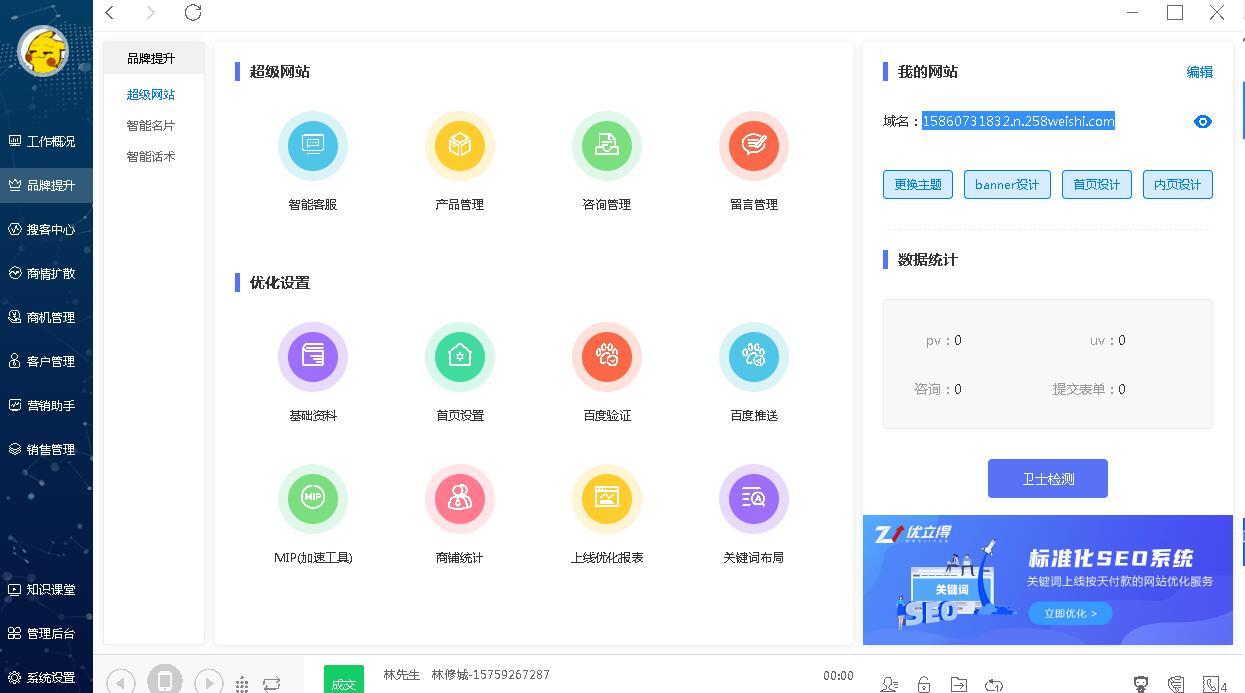Select 搜客中心 in the left sidebar
The height and width of the screenshot is (693, 1245).
[x=46, y=229]
